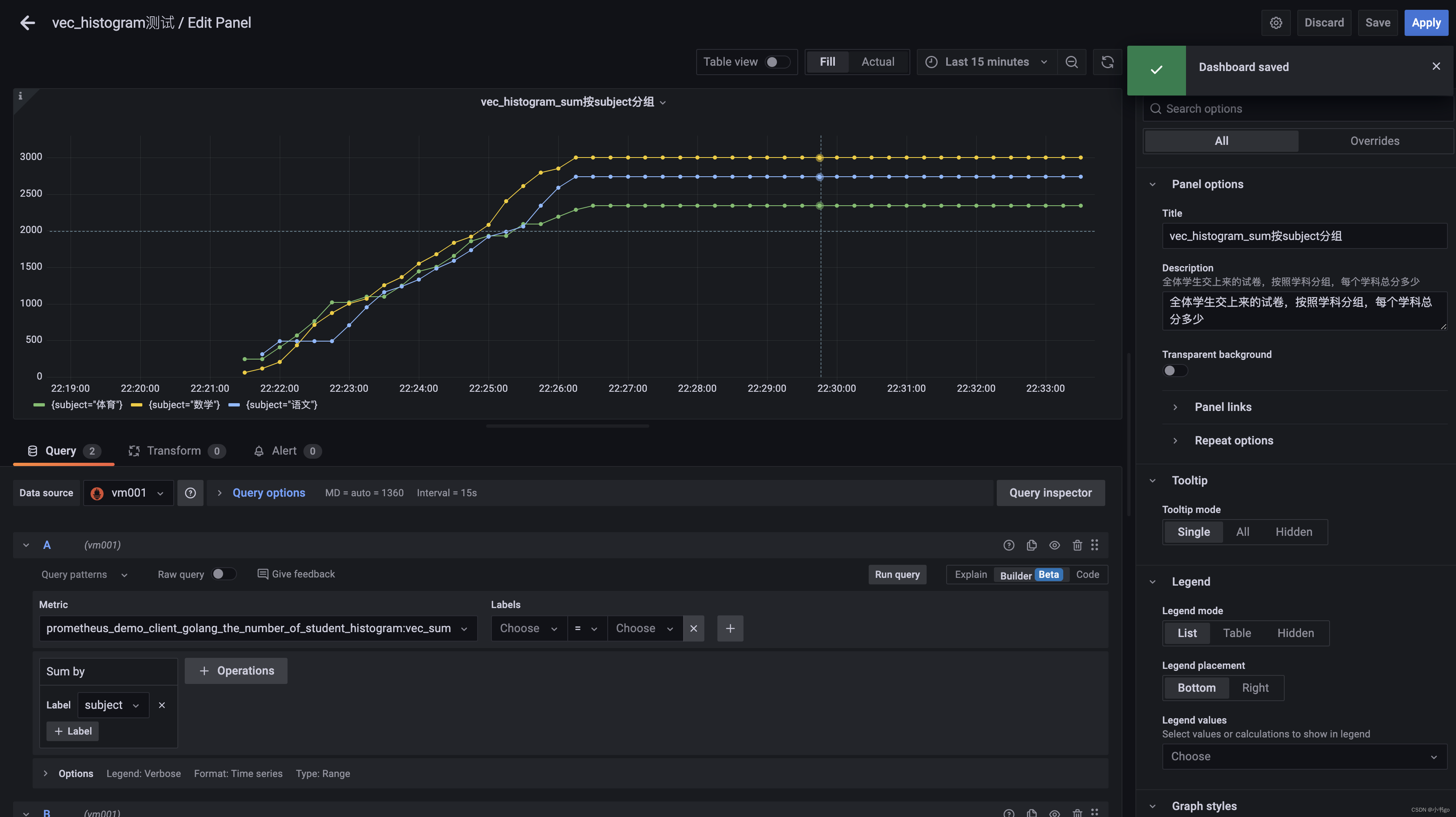
Task: Open the vm001 data source dropdown
Action: 129,493
